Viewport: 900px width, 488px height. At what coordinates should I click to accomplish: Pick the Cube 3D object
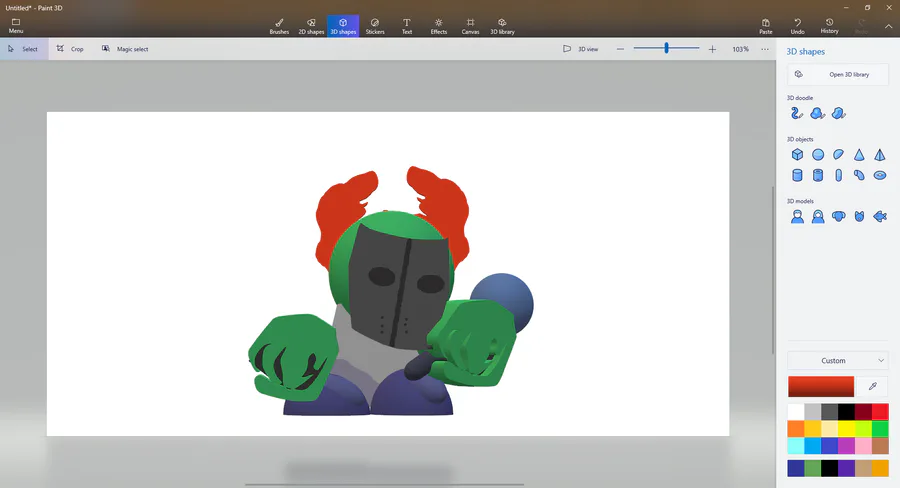pyautogui.click(x=797, y=154)
